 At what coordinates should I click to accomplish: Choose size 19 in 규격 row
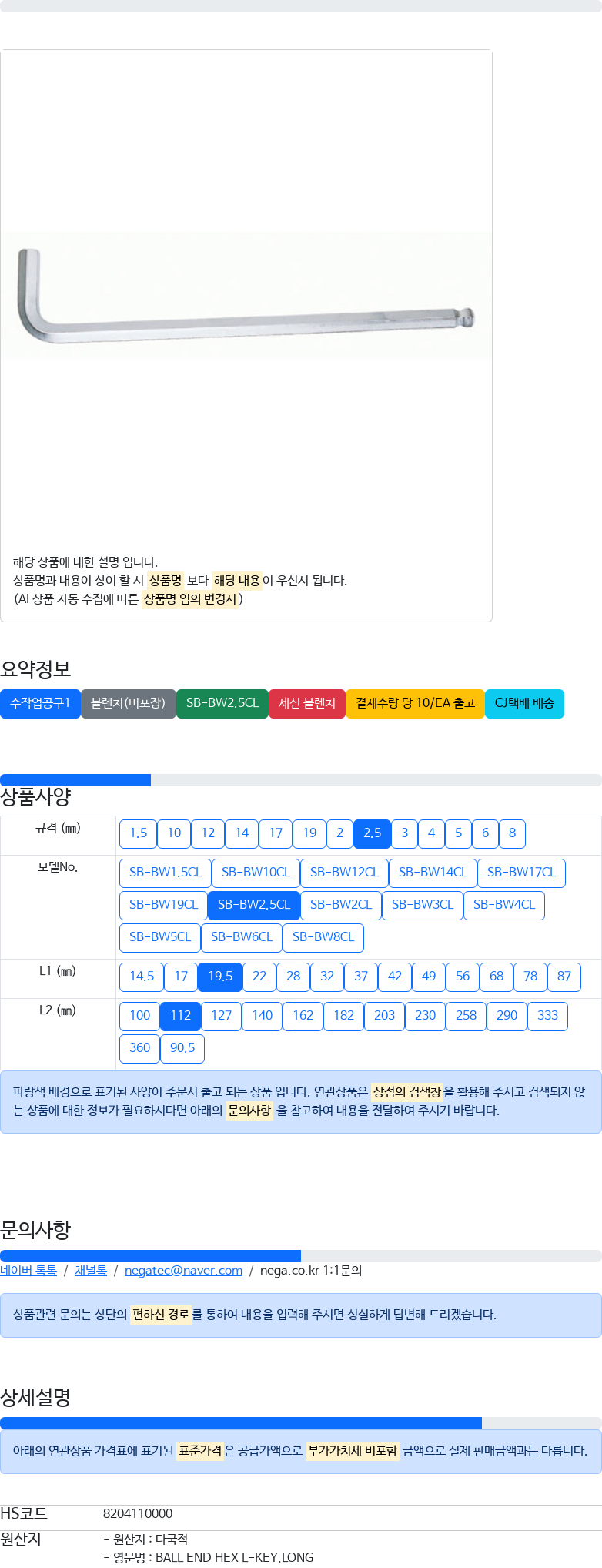309,833
